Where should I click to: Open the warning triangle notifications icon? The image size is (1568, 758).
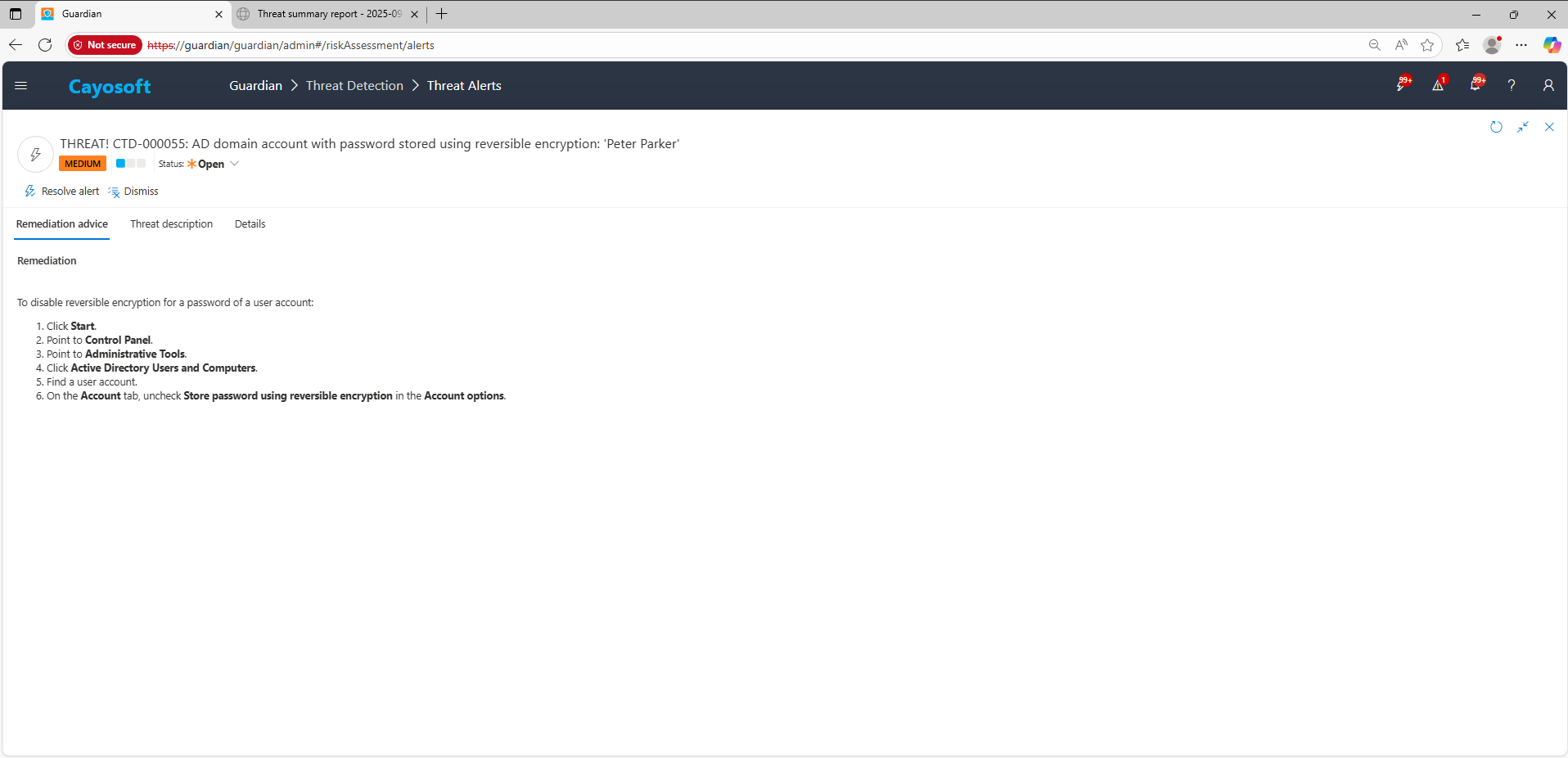[1438, 85]
